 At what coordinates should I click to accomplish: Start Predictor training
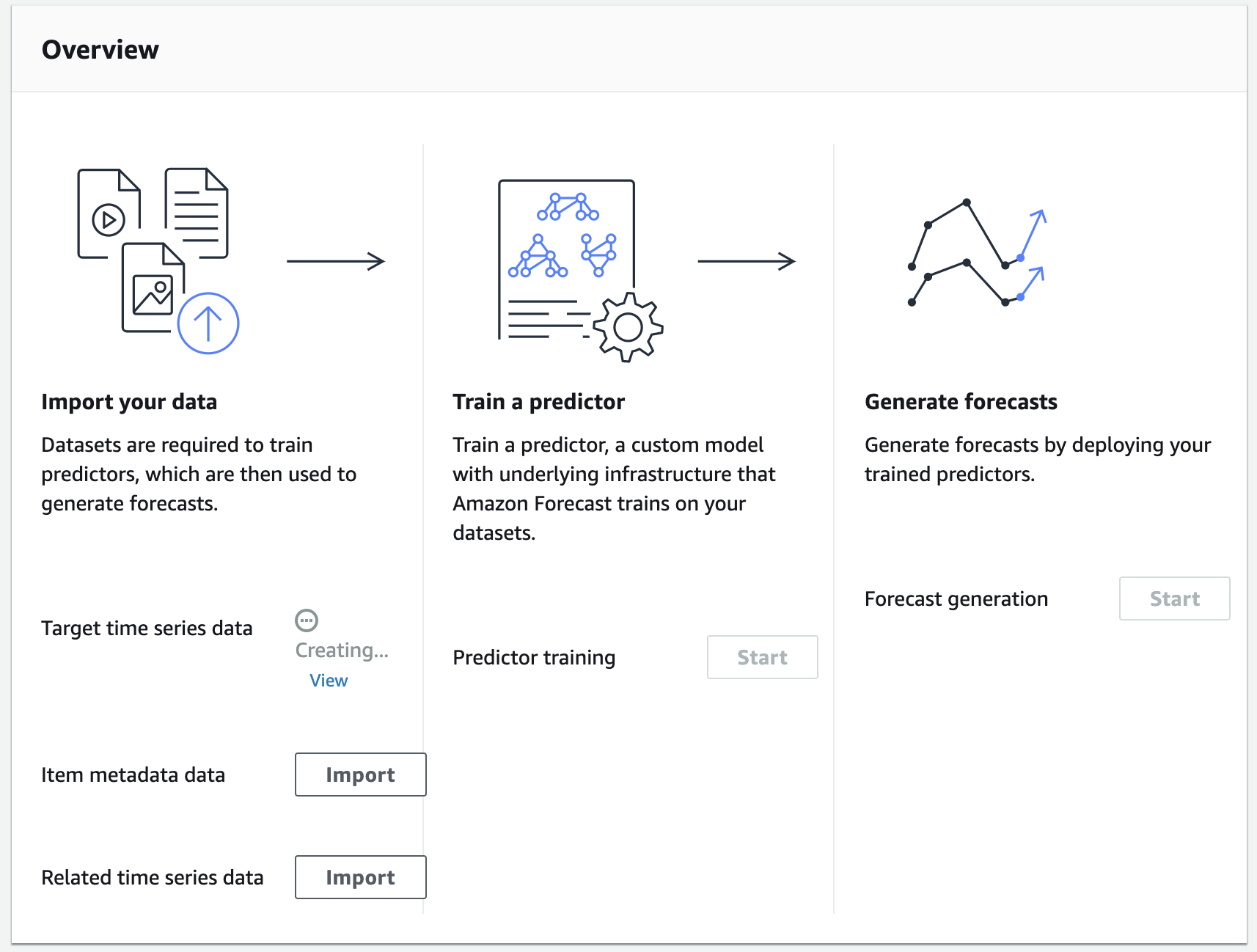click(x=762, y=657)
